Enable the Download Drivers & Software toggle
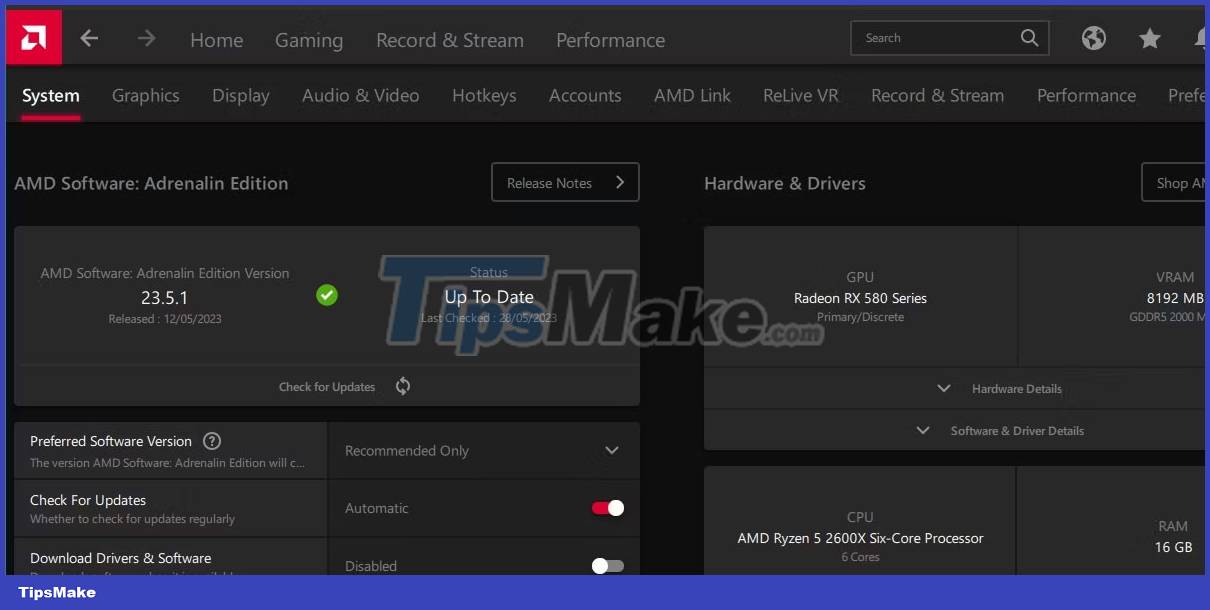 [x=606, y=566]
